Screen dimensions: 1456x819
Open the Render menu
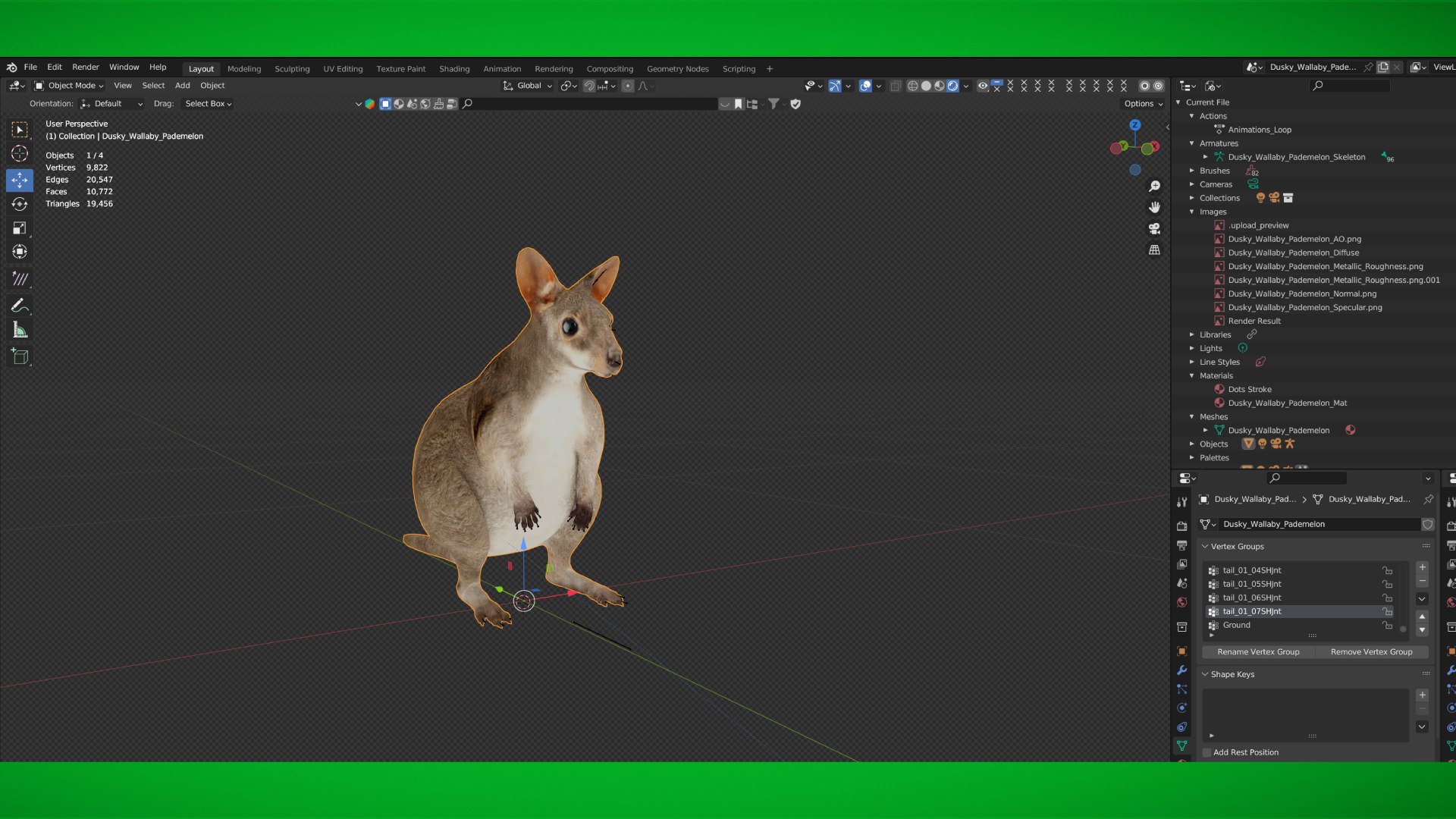[x=86, y=67]
